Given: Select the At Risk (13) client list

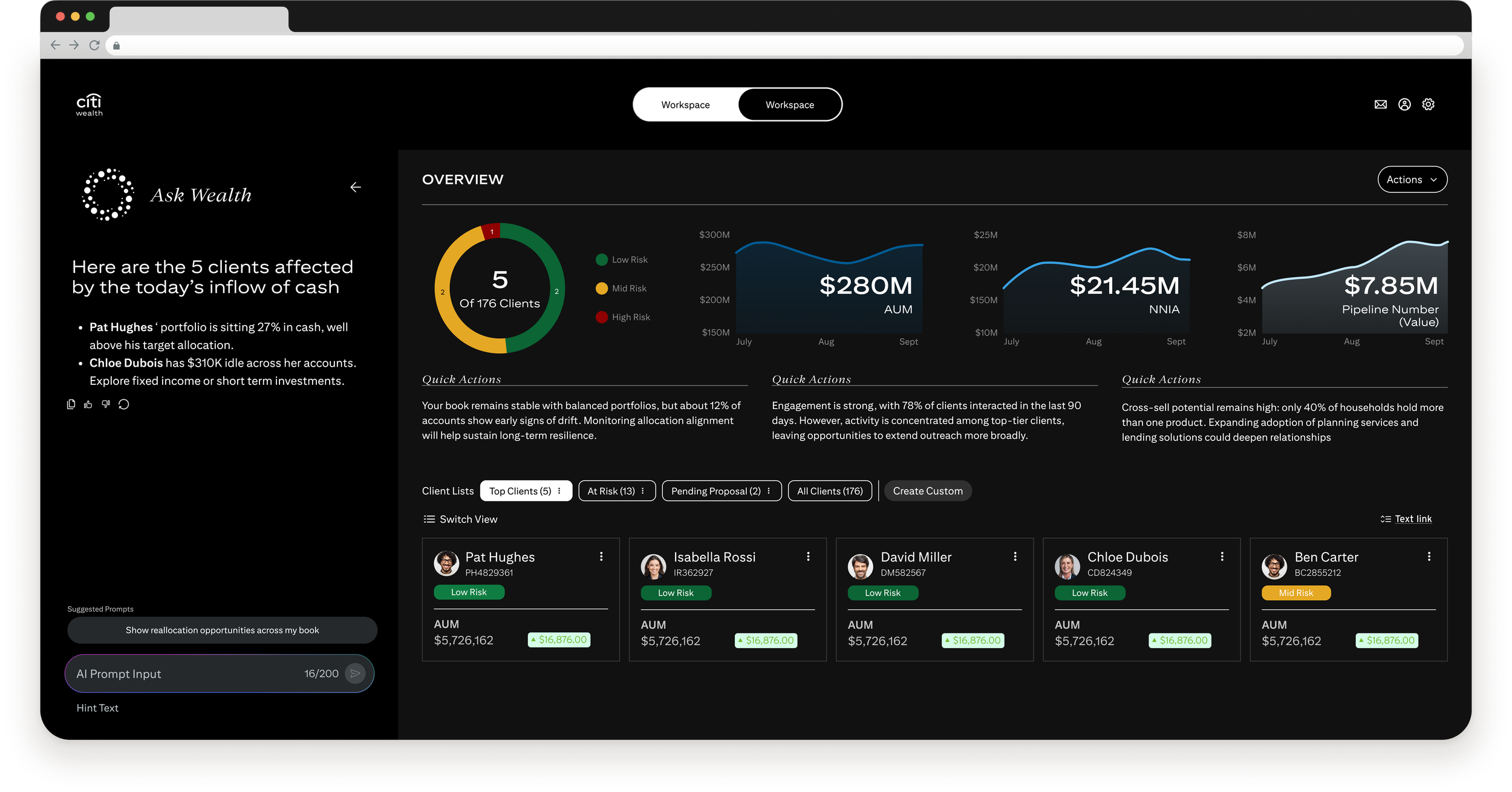Looking at the screenshot, I should pos(611,491).
